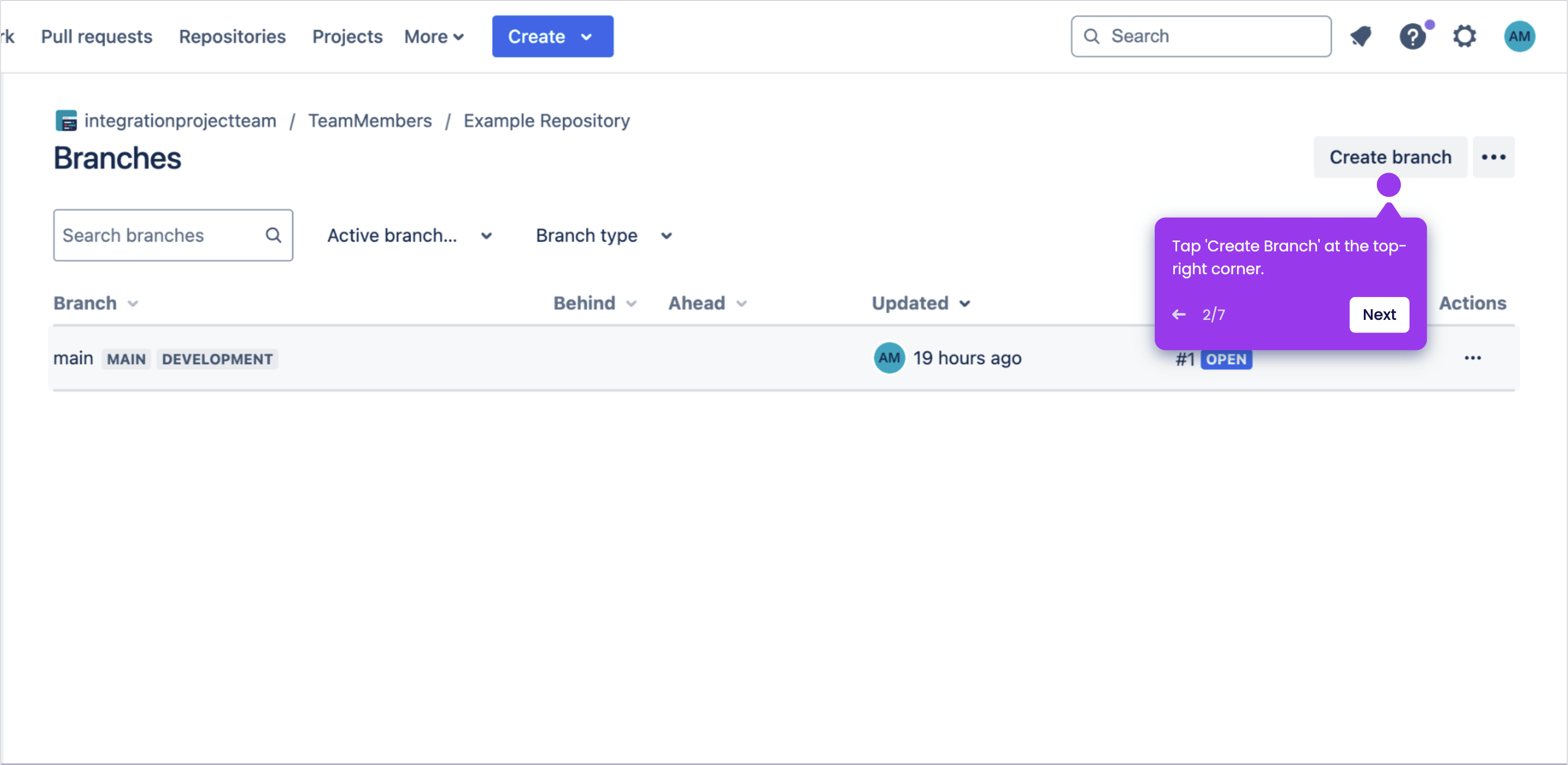Sort by Updated column header
This screenshot has height=765, width=1568.
tap(921, 303)
